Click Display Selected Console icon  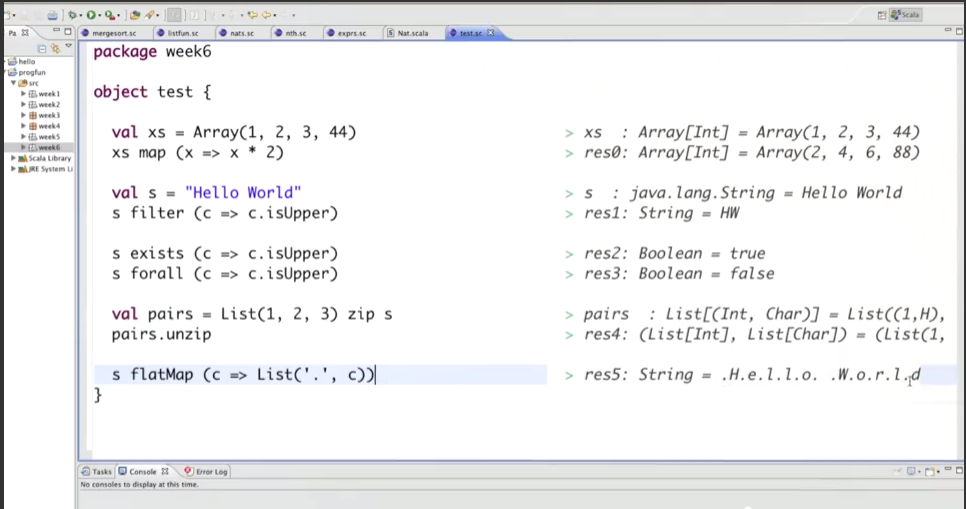[x=911, y=471]
